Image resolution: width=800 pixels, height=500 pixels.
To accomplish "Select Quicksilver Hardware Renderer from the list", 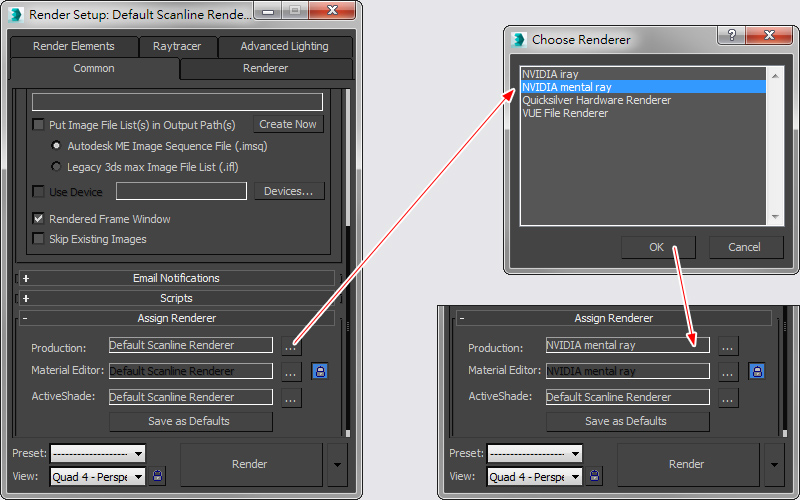I will (596, 100).
